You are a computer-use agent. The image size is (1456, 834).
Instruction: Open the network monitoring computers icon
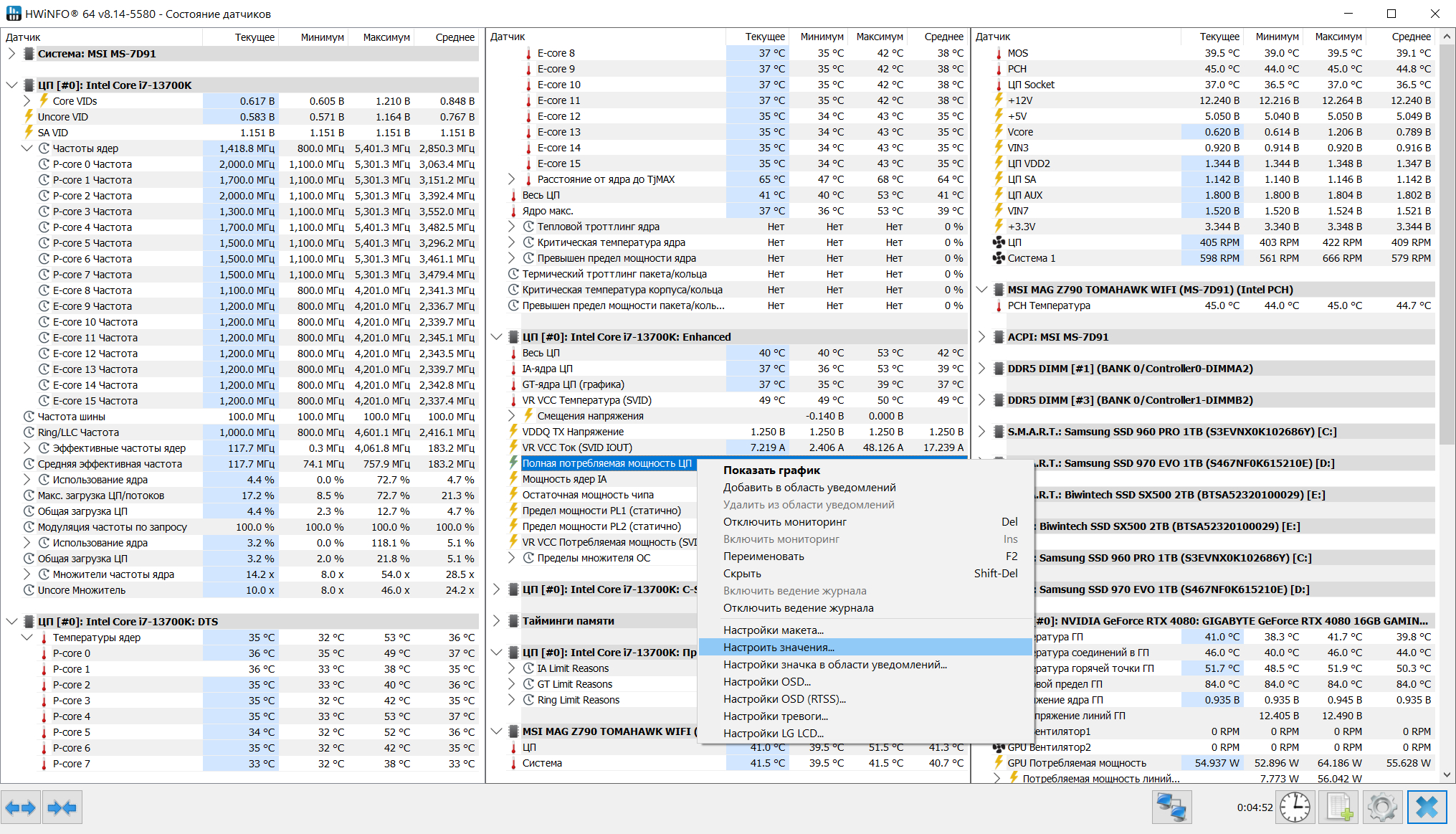click(1171, 807)
